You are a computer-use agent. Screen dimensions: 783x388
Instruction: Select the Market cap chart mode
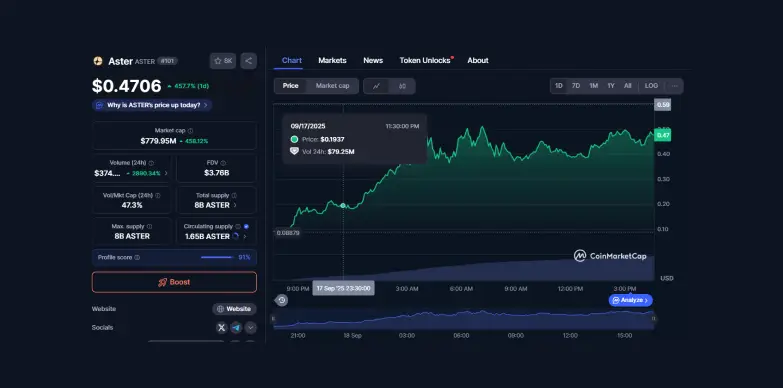(x=333, y=86)
